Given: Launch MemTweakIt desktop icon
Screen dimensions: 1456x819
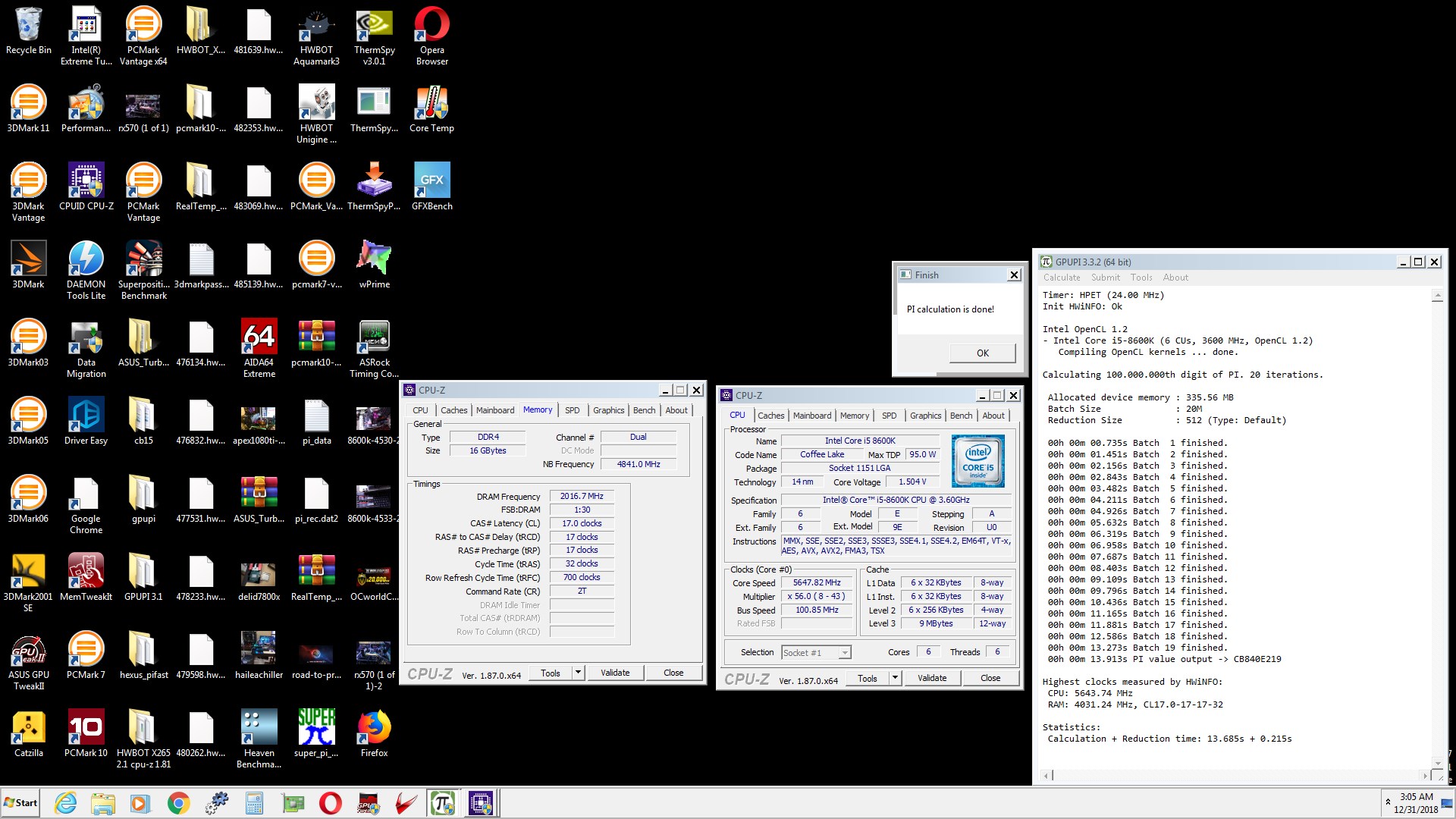Looking at the screenshot, I should 86,578.
